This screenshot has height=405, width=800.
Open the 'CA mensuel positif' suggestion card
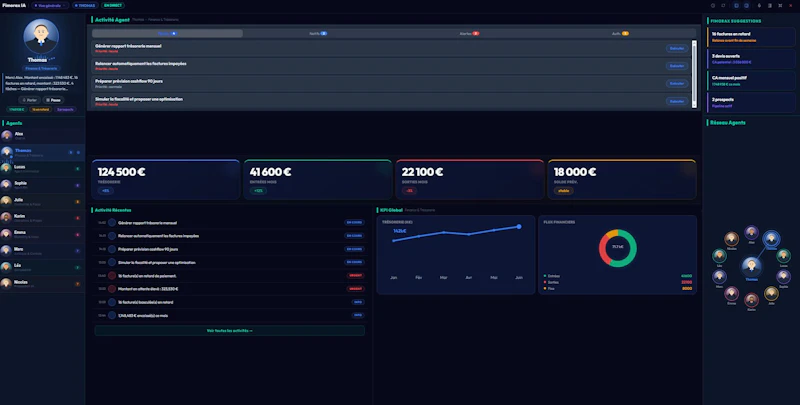click(x=751, y=81)
